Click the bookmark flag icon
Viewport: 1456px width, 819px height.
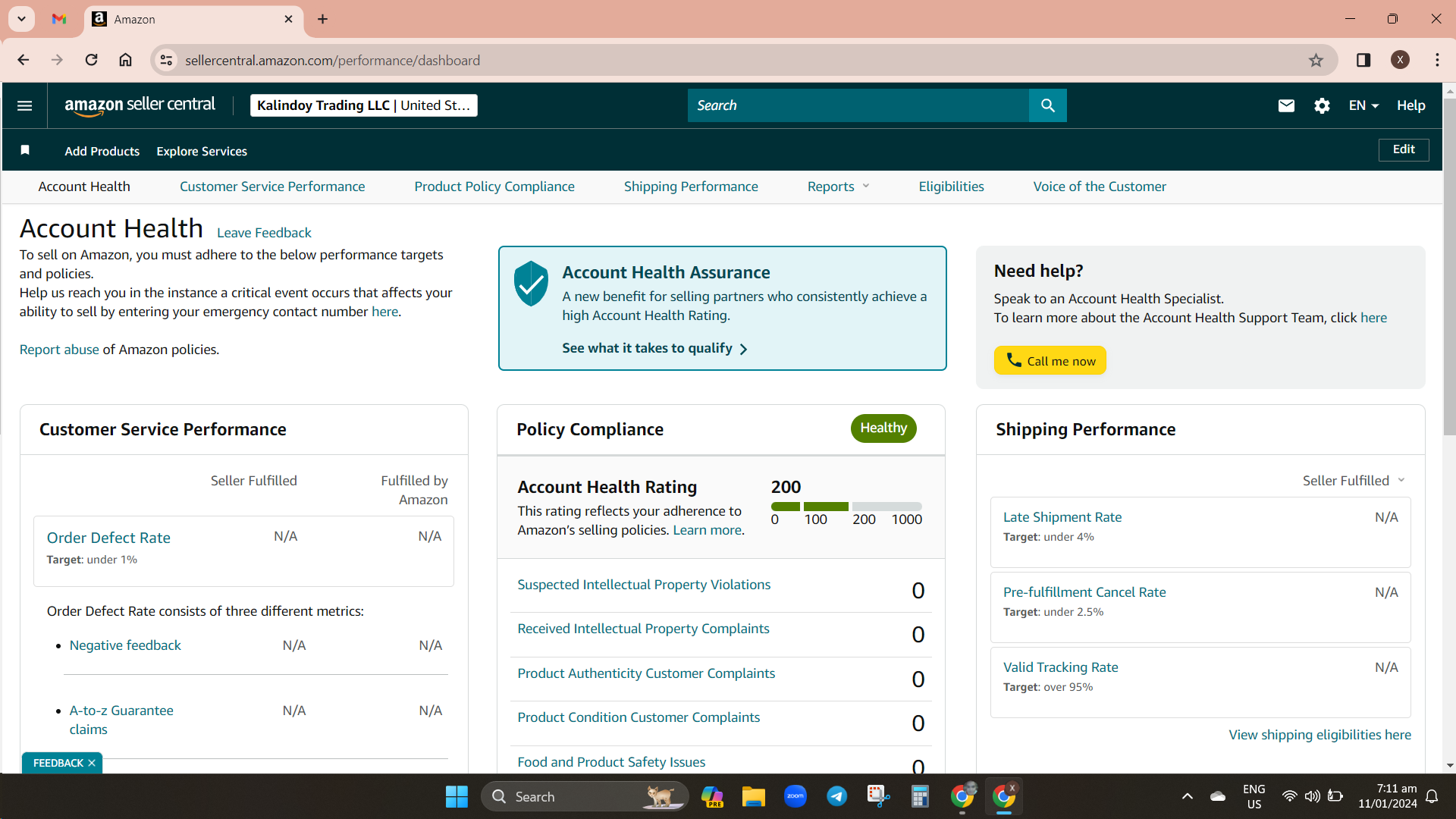(x=25, y=150)
